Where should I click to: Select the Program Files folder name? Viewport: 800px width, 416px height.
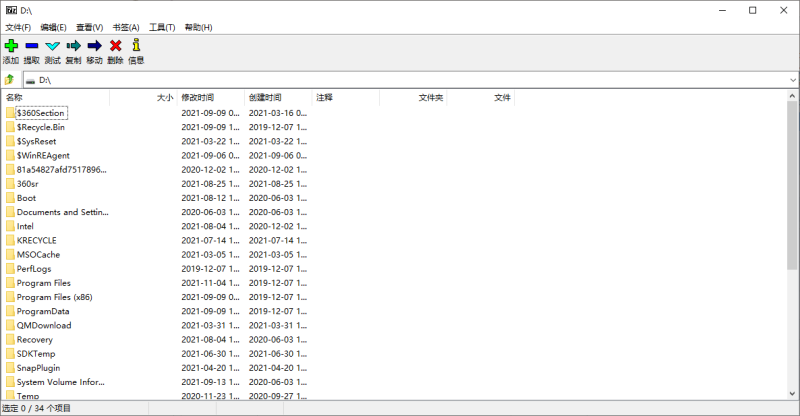click(43, 283)
